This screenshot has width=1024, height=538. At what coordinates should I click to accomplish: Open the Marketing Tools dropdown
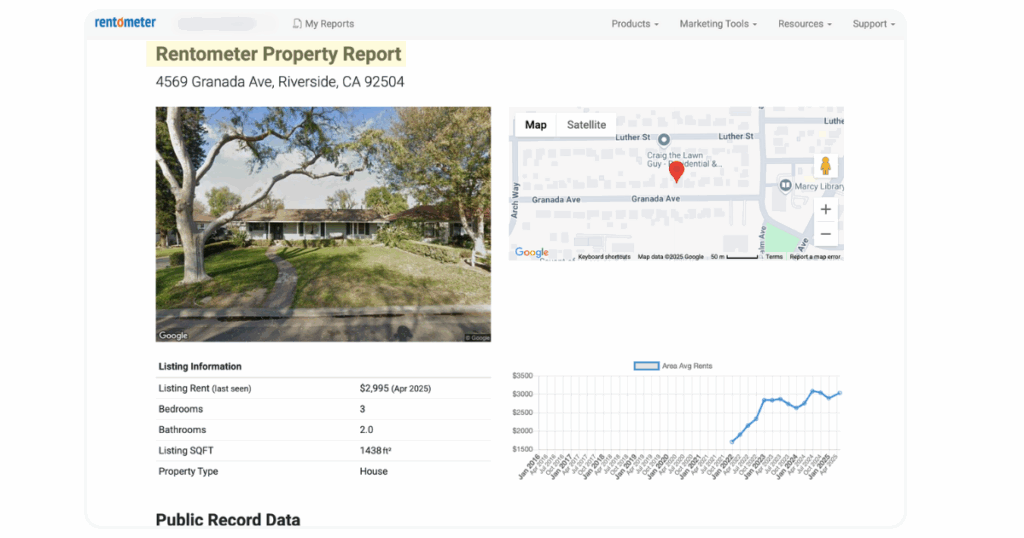coord(717,23)
